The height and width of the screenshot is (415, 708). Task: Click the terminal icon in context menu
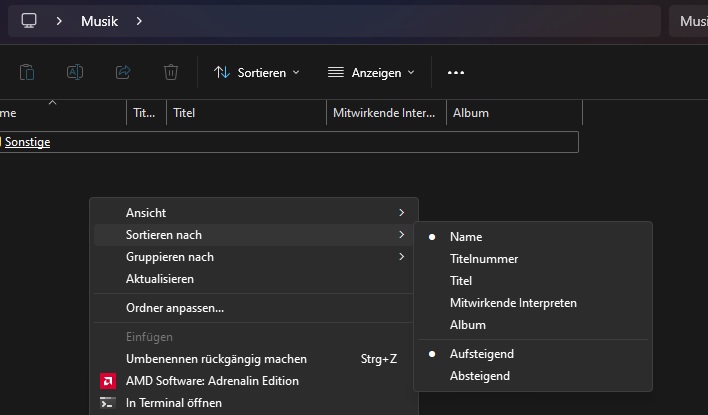(x=108, y=403)
